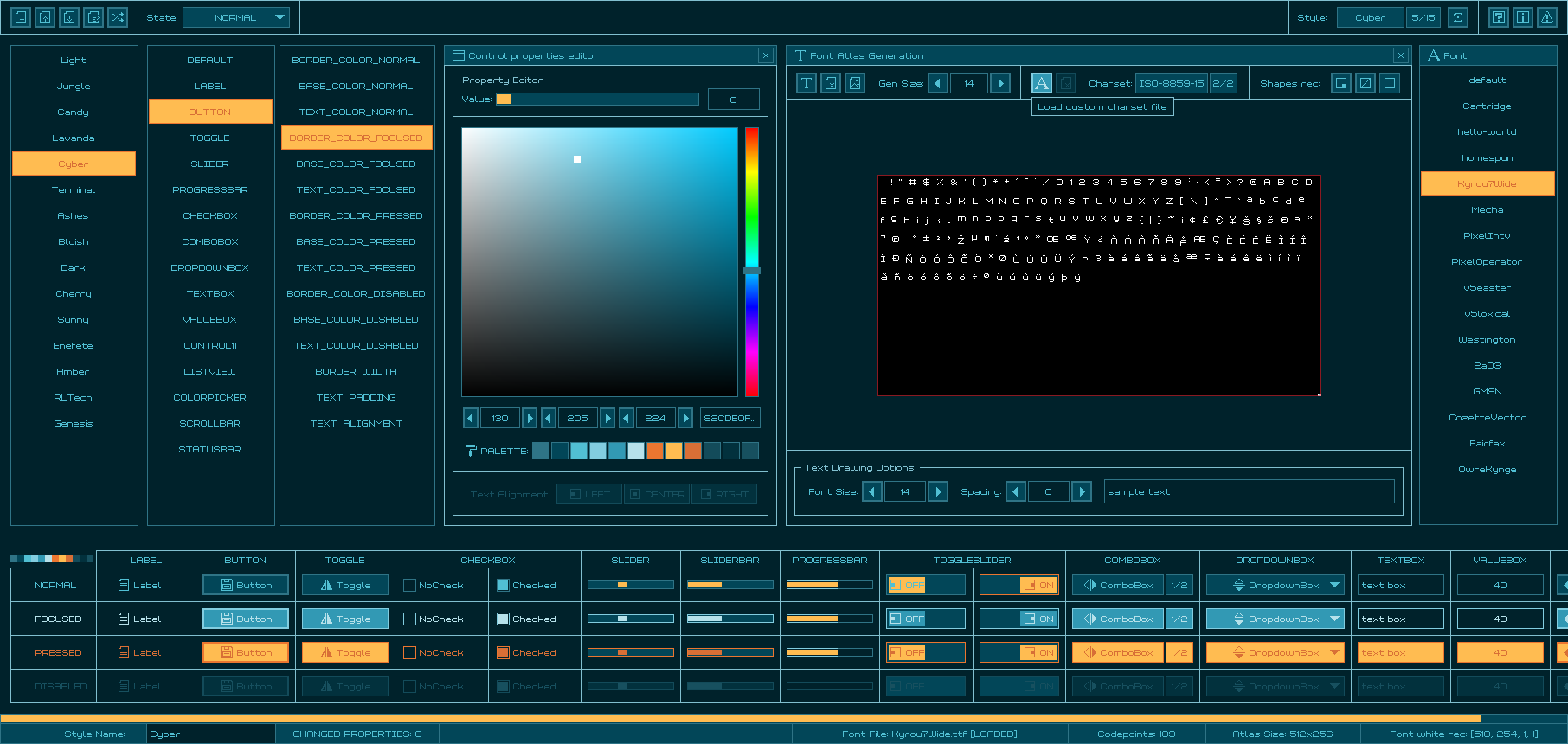Switch the NORMAL row OFF toggle slider
This screenshot has width=1568, height=744.
pyautogui.click(x=926, y=586)
